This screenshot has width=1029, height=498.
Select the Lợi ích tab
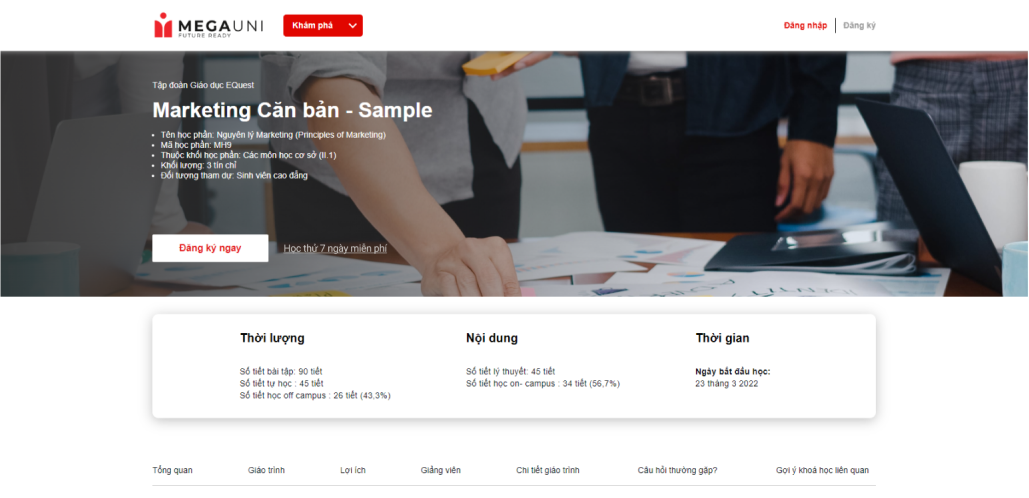point(353,470)
